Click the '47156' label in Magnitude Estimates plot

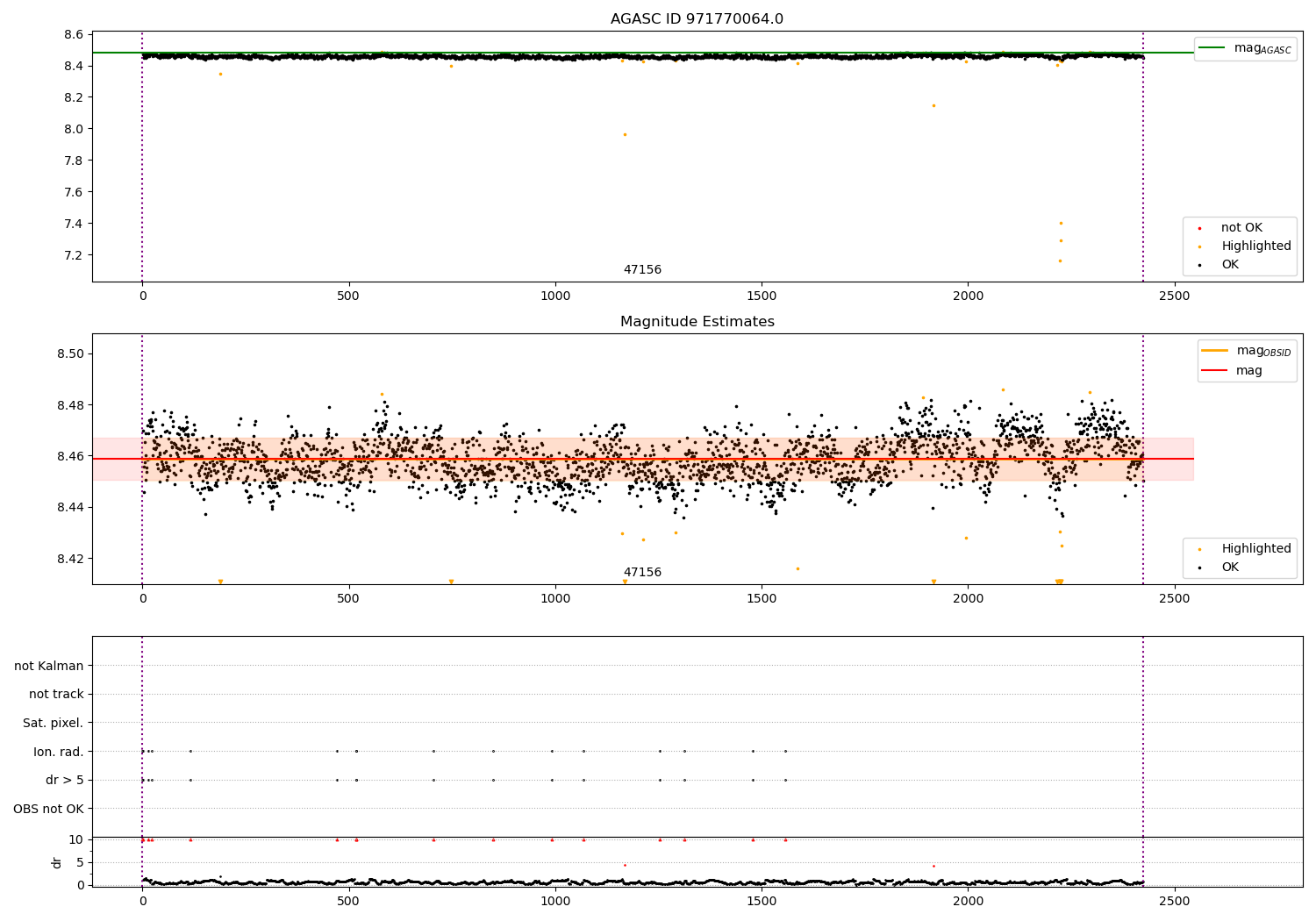[642, 573]
